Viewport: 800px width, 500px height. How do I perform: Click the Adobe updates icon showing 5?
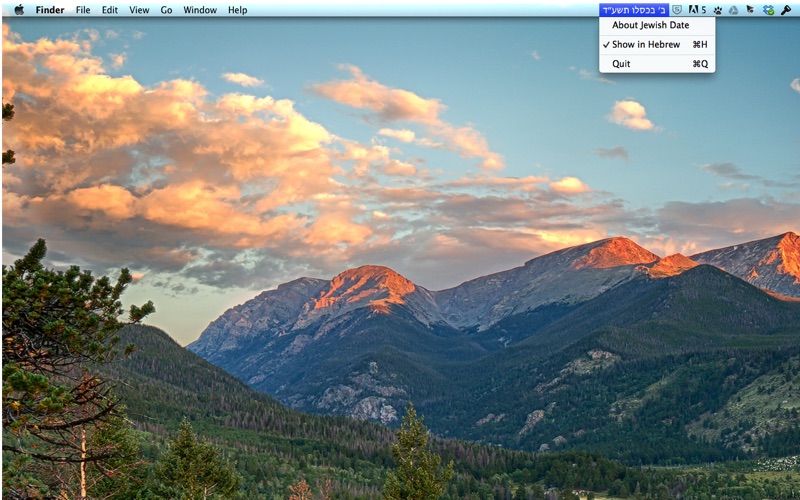tap(697, 10)
